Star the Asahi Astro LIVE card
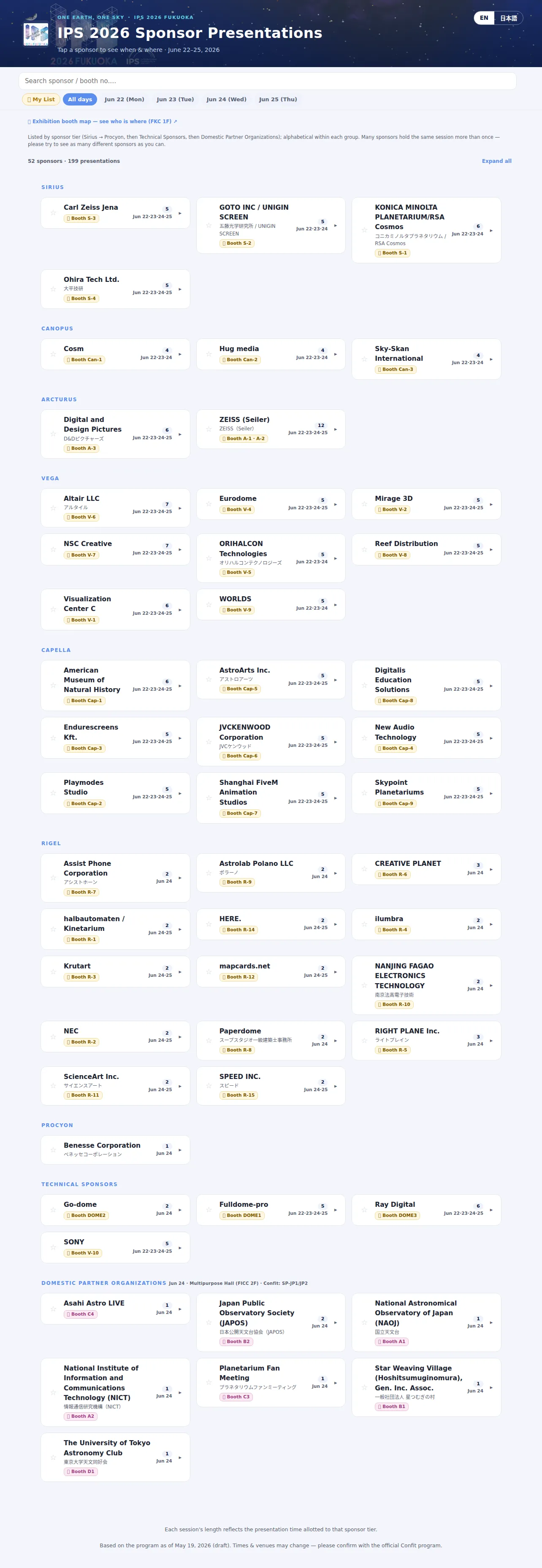 (x=53, y=1308)
